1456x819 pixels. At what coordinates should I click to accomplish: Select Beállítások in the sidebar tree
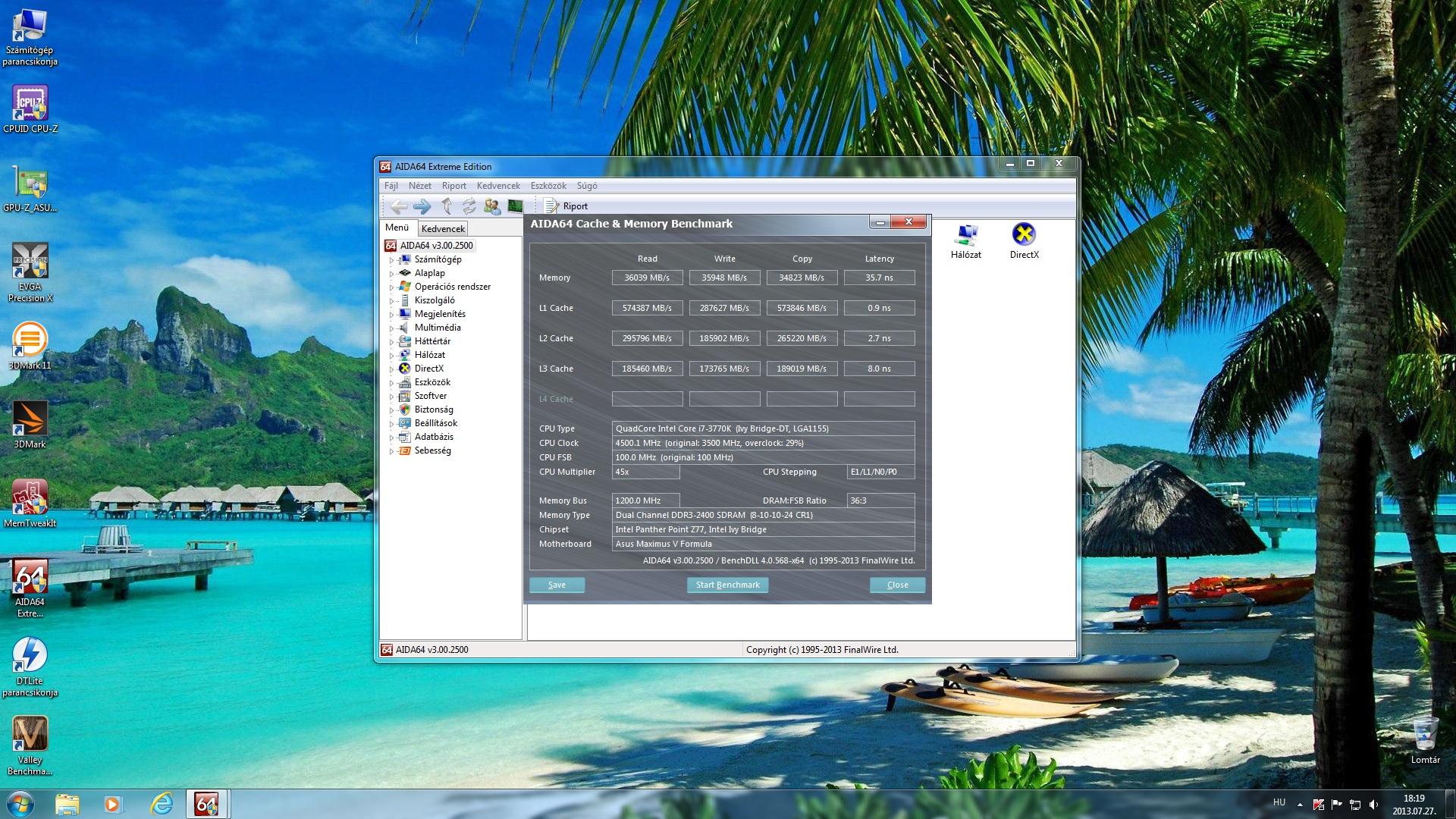435,423
